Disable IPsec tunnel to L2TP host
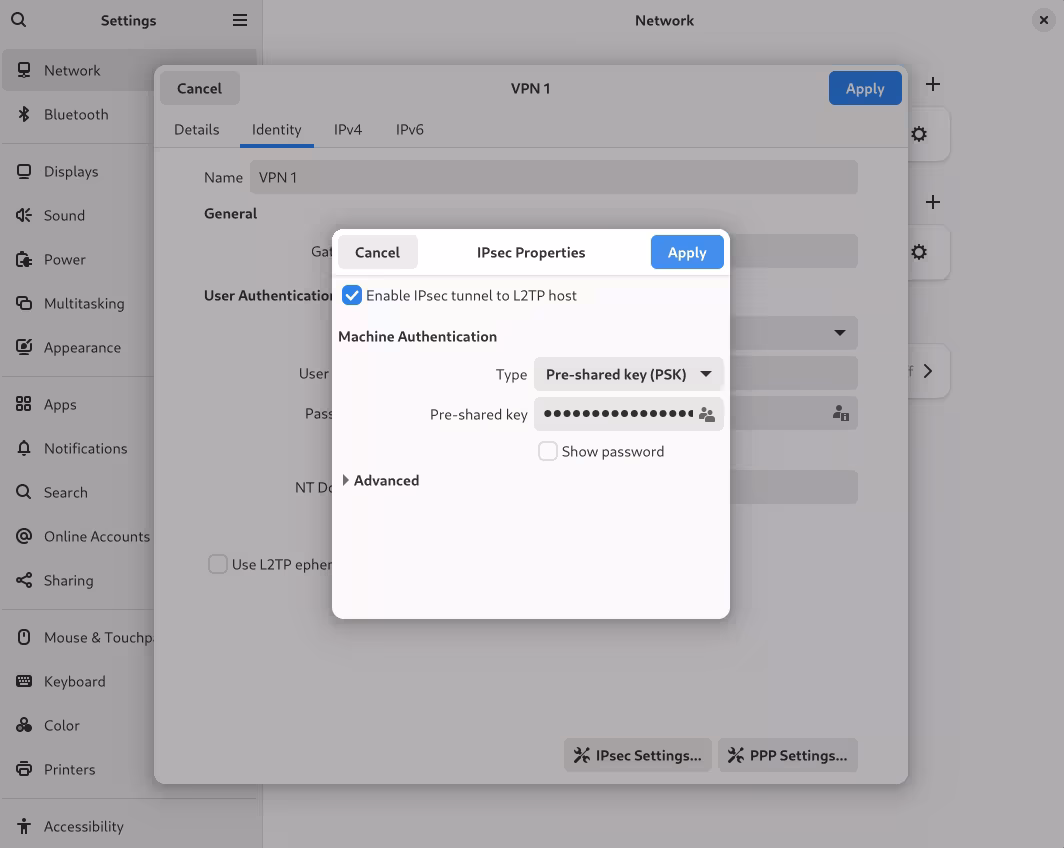Screen dimensions: 1064x848 point(351,295)
